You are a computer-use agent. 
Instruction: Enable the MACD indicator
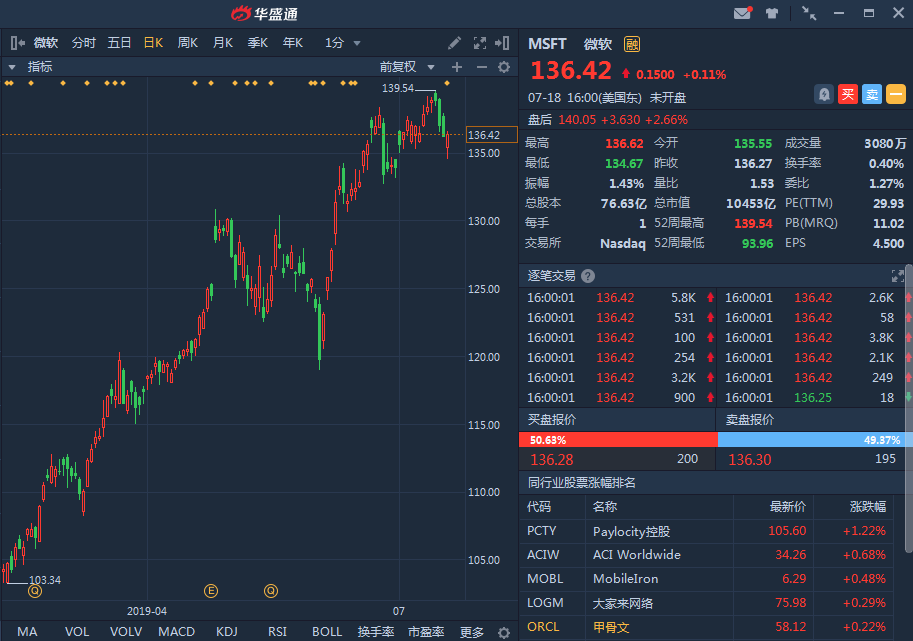pos(176,632)
